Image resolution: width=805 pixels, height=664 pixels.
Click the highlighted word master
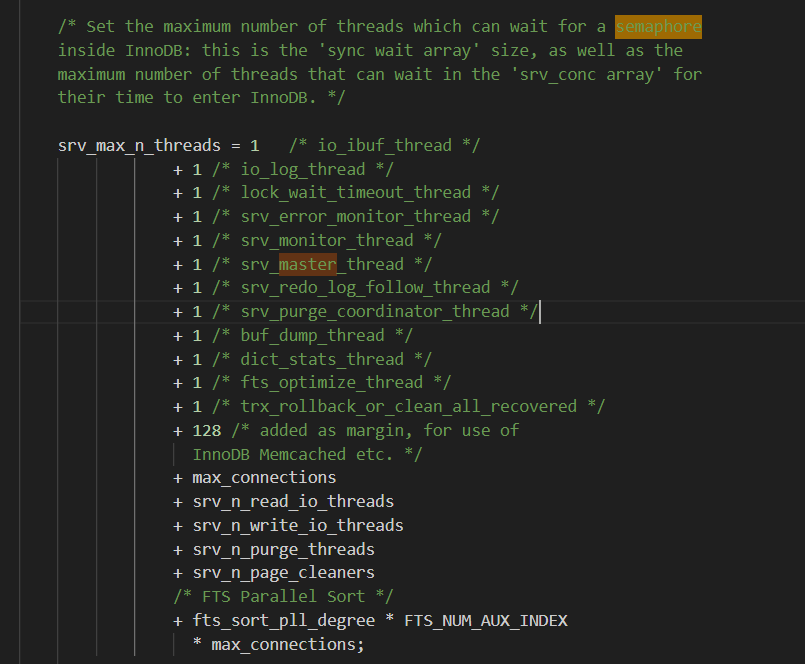(x=308, y=264)
